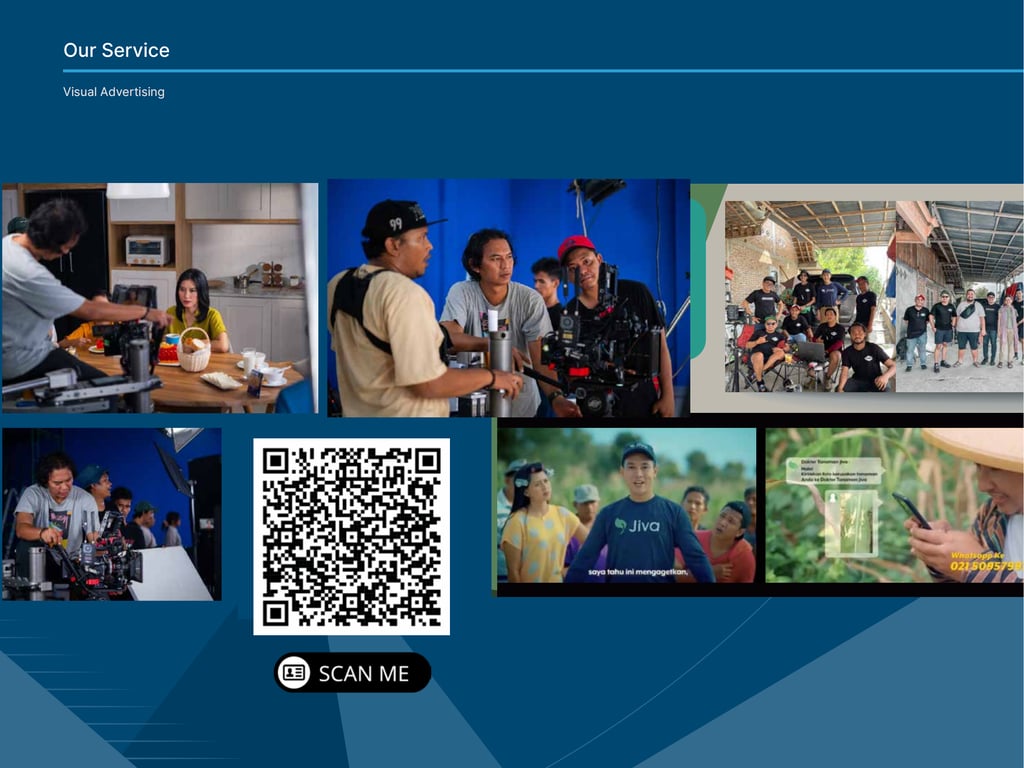
Task: Open the crew group photos collage
Action: [x=874, y=296]
